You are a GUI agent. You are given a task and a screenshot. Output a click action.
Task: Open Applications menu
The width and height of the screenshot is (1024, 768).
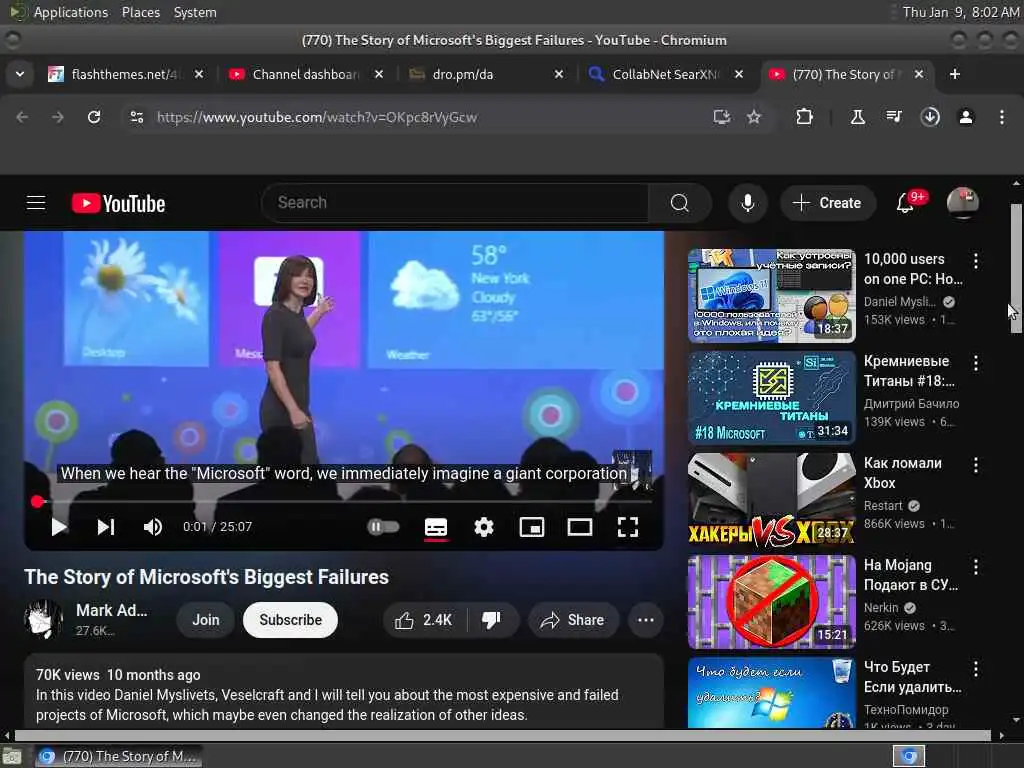click(71, 12)
